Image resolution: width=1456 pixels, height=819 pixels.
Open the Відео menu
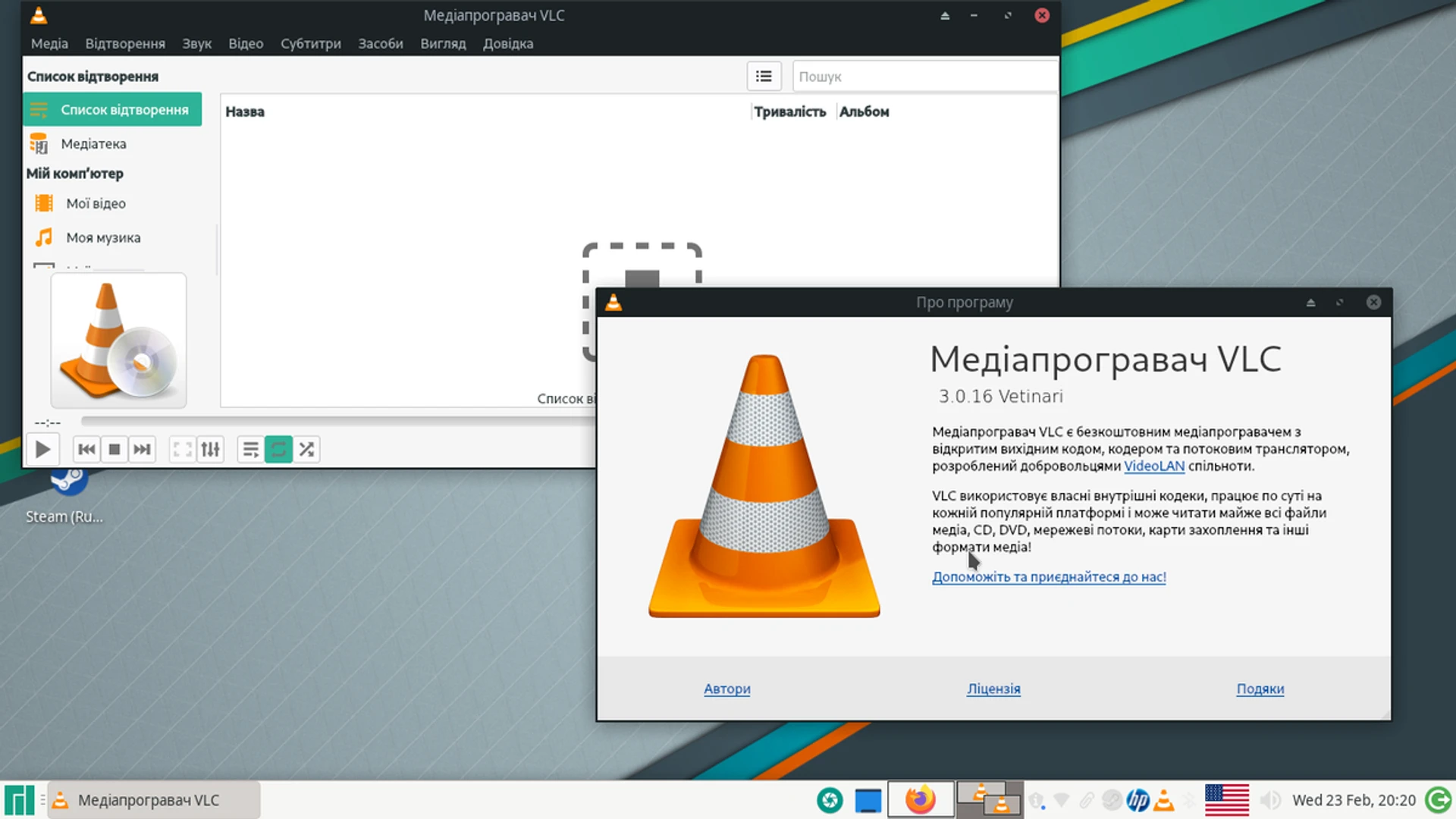pyautogui.click(x=246, y=44)
